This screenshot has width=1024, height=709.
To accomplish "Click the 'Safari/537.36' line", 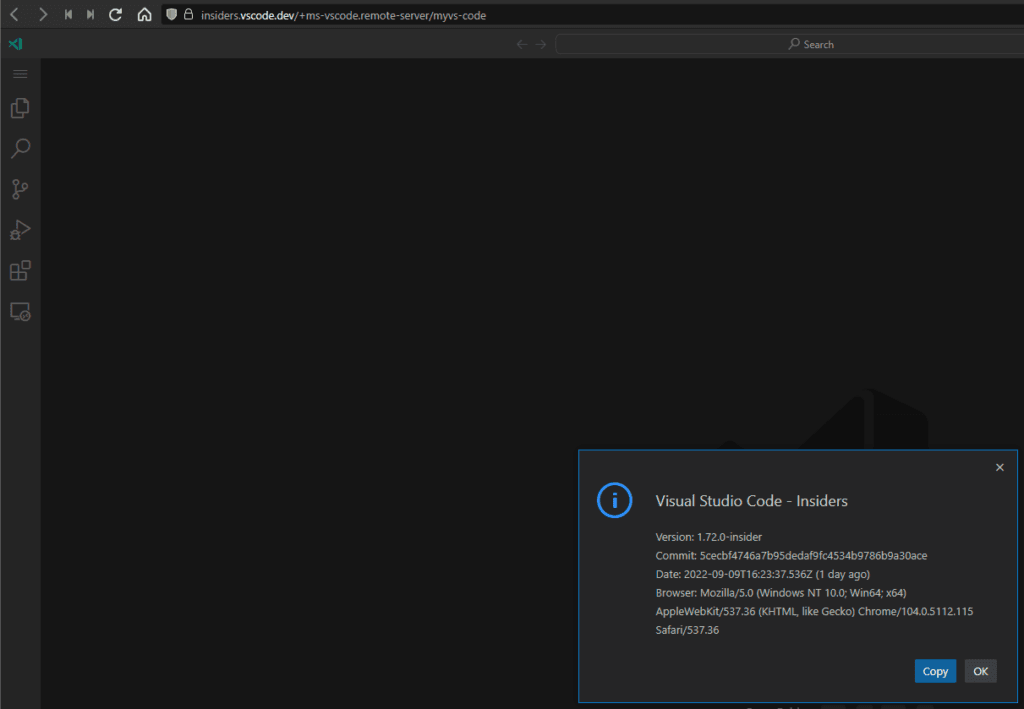I will (687, 630).
